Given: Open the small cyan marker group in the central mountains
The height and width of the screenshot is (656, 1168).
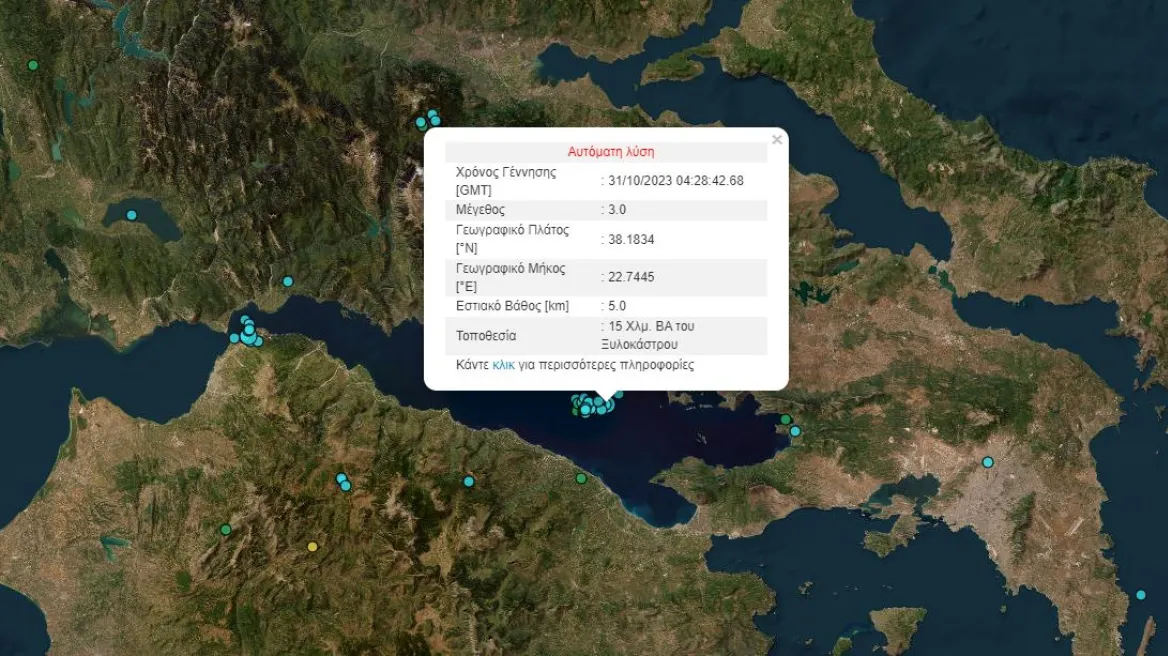Looking at the screenshot, I should tap(342, 482).
